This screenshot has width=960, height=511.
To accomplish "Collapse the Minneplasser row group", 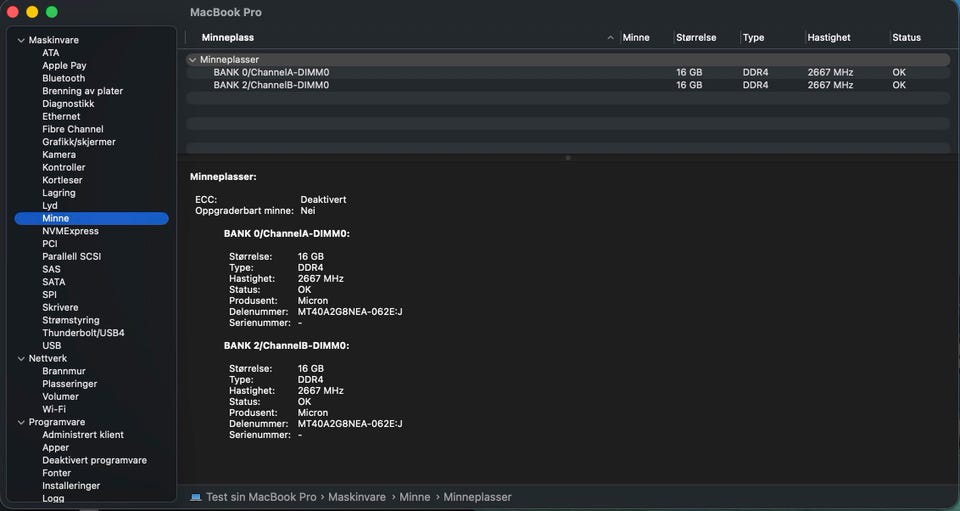I will (x=192, y=60).
